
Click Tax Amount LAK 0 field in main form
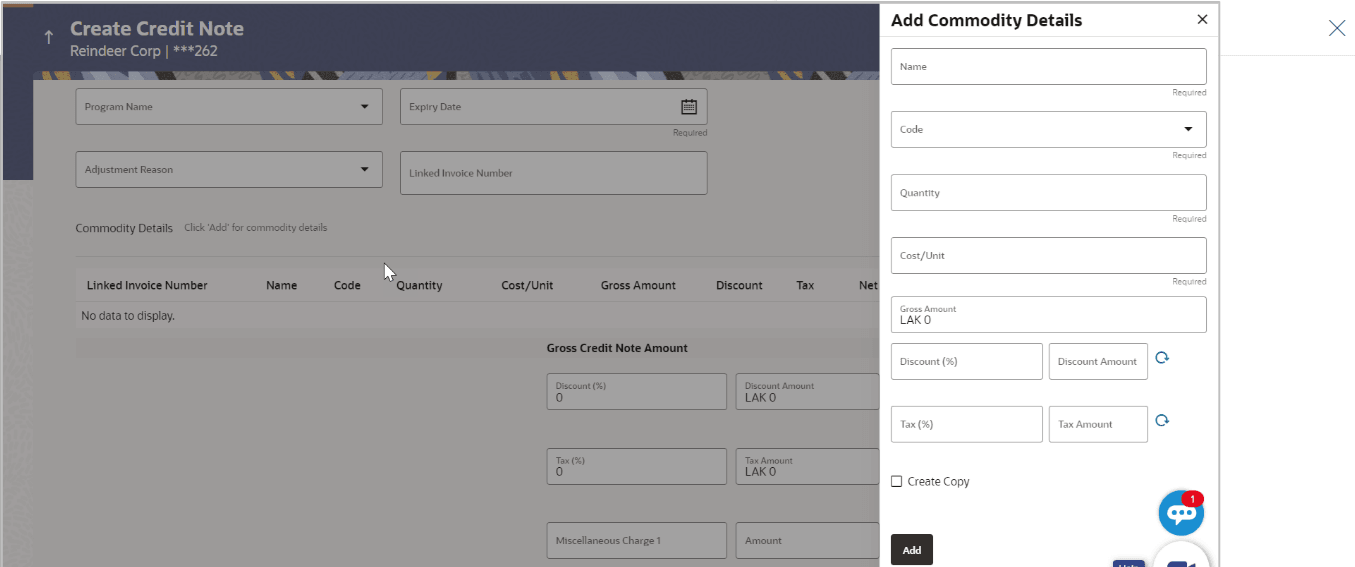(808, 466)
